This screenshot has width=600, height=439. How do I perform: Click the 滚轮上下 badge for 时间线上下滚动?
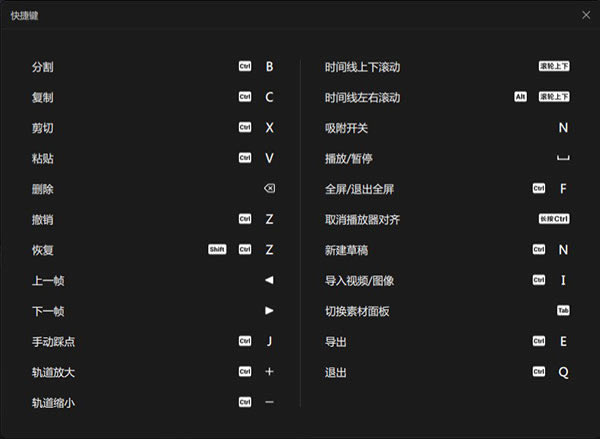coord(554,66)
